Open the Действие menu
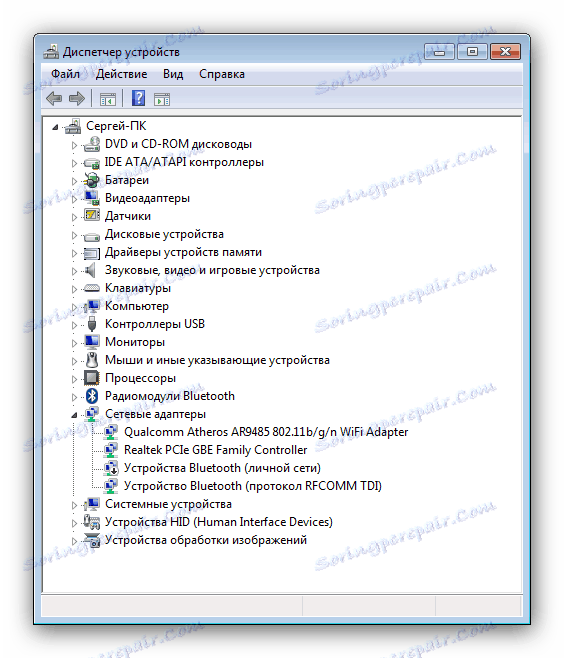The height and width of the screenshot is (658, 564). pos(122,74)
